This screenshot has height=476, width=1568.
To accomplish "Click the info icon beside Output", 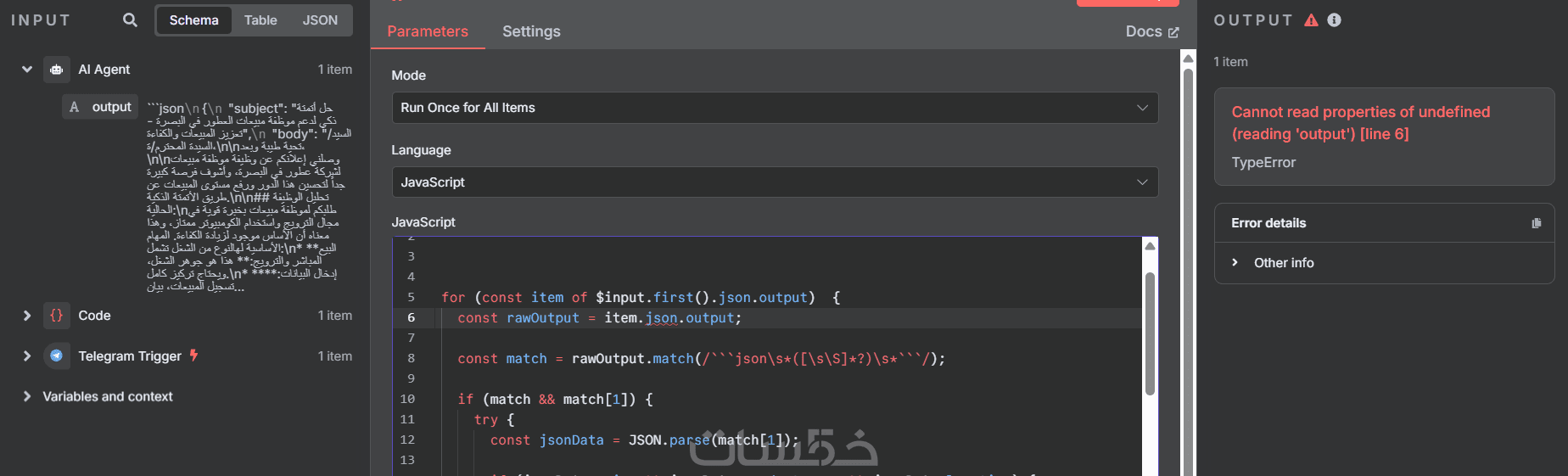I will (1334, 20).
